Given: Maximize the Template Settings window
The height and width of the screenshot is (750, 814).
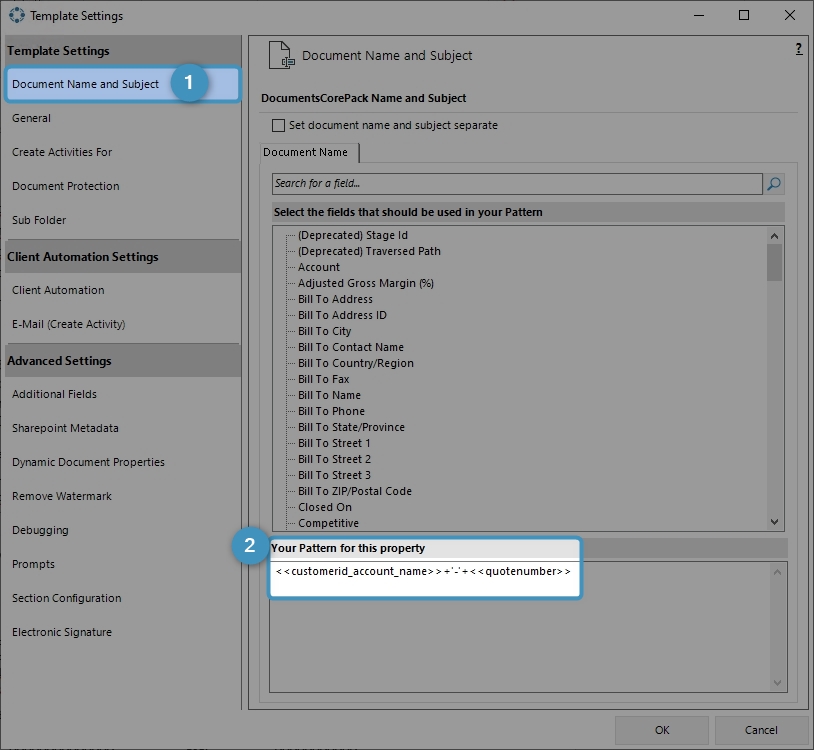Looking at the screenshot, I should 744,16.
